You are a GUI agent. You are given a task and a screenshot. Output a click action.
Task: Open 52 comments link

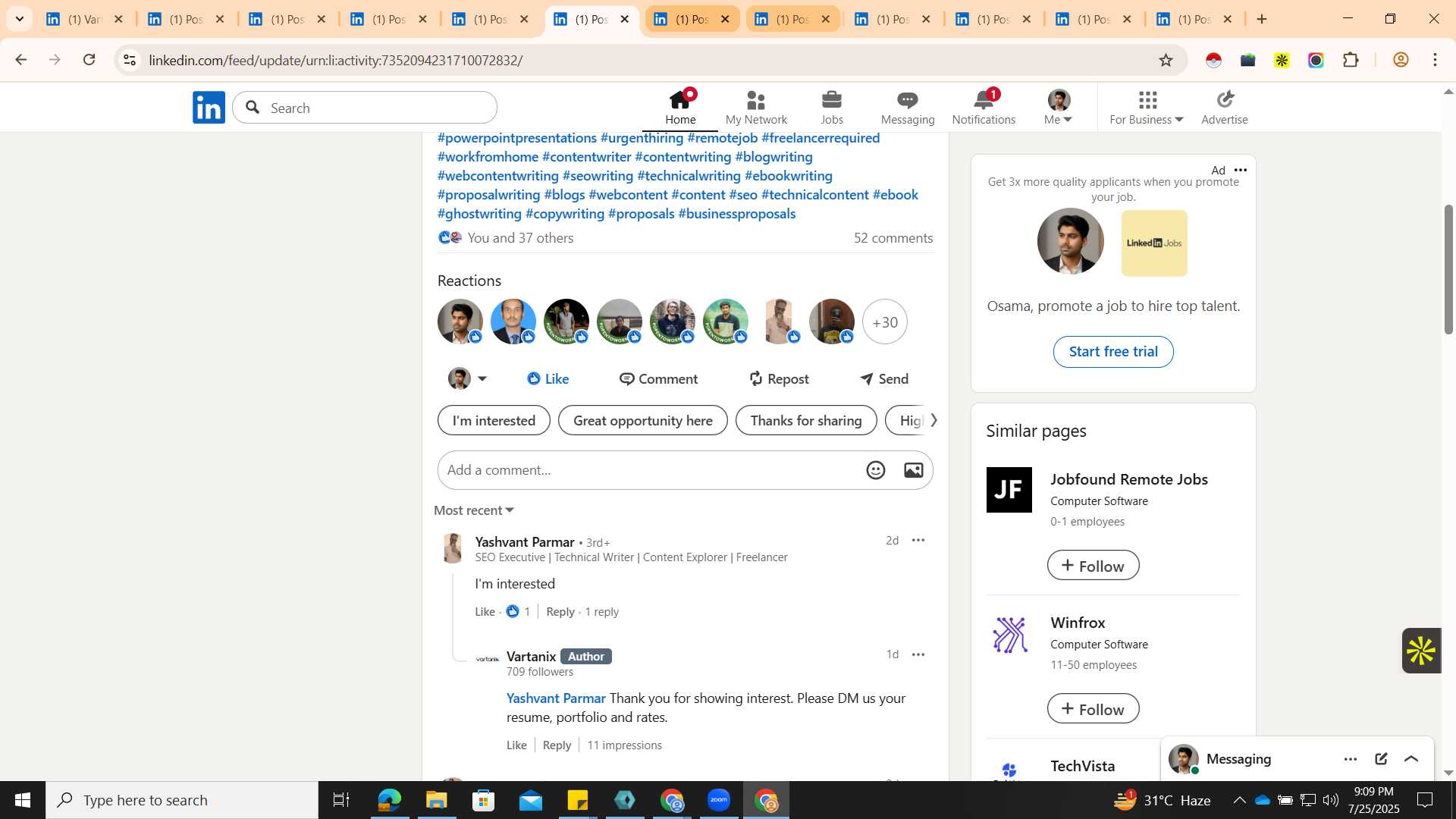tap(893, 238)
